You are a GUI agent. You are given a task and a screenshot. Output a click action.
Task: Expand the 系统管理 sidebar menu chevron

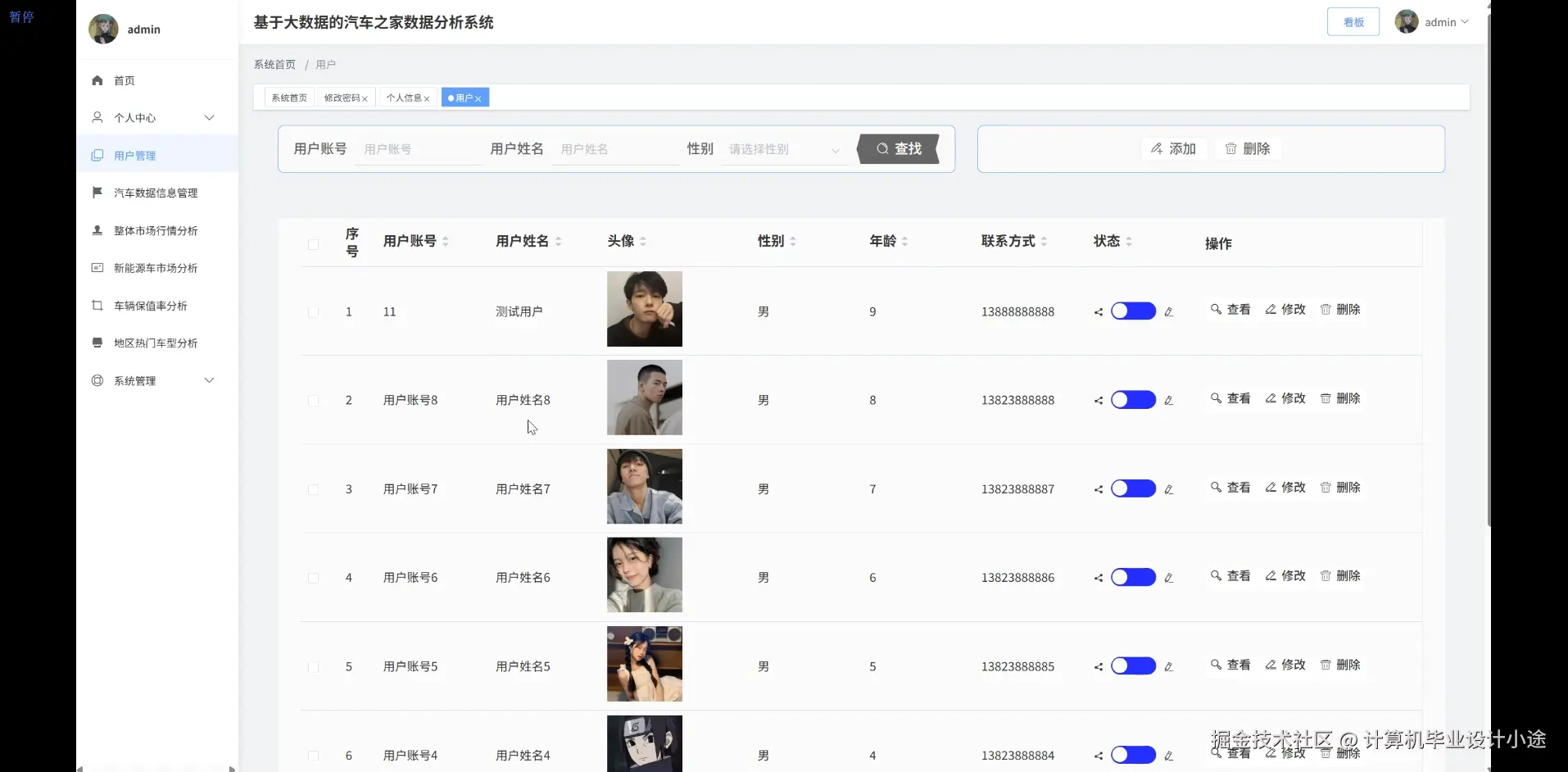(x=209, y=380)
